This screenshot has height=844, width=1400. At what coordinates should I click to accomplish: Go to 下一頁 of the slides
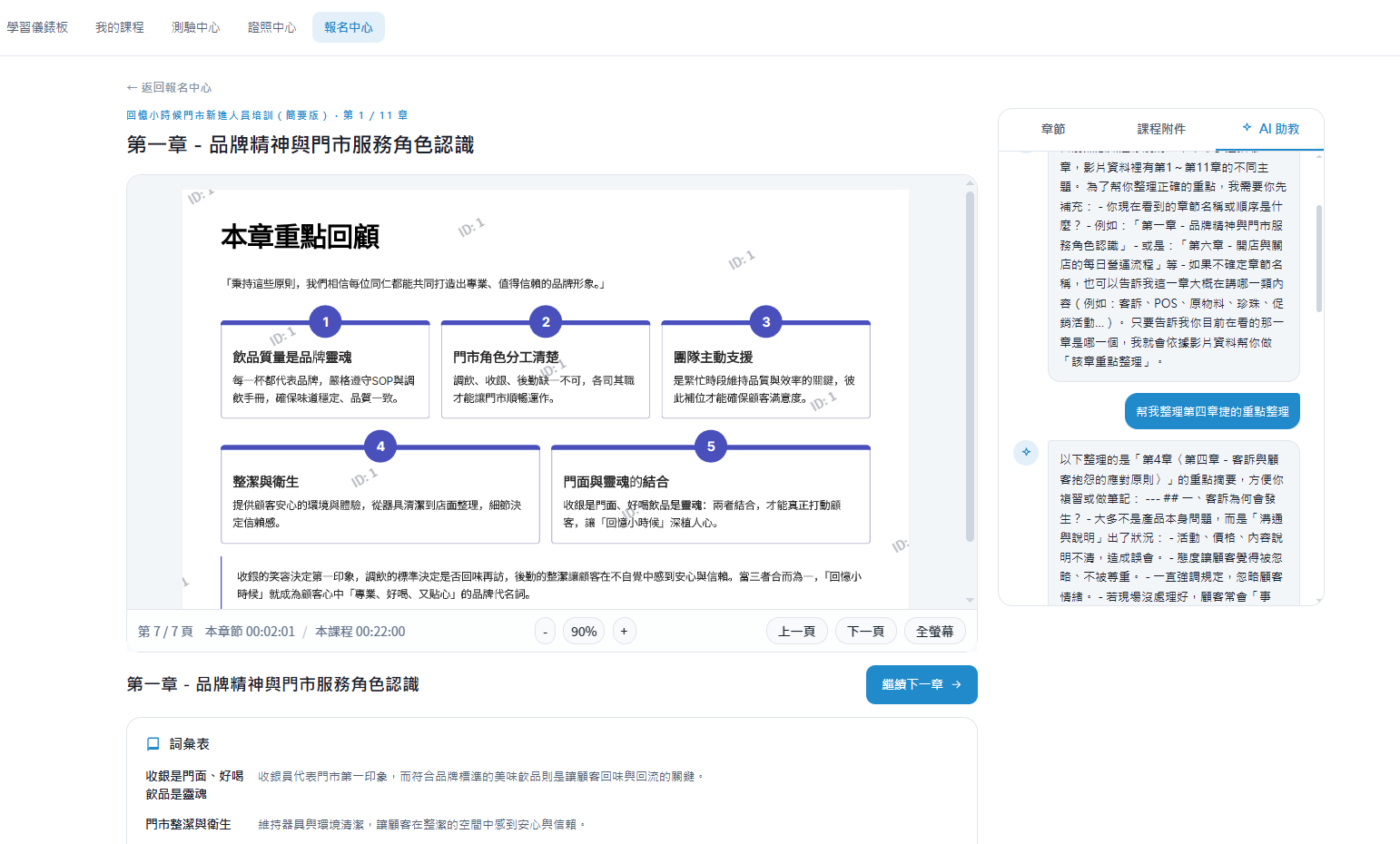866,632
